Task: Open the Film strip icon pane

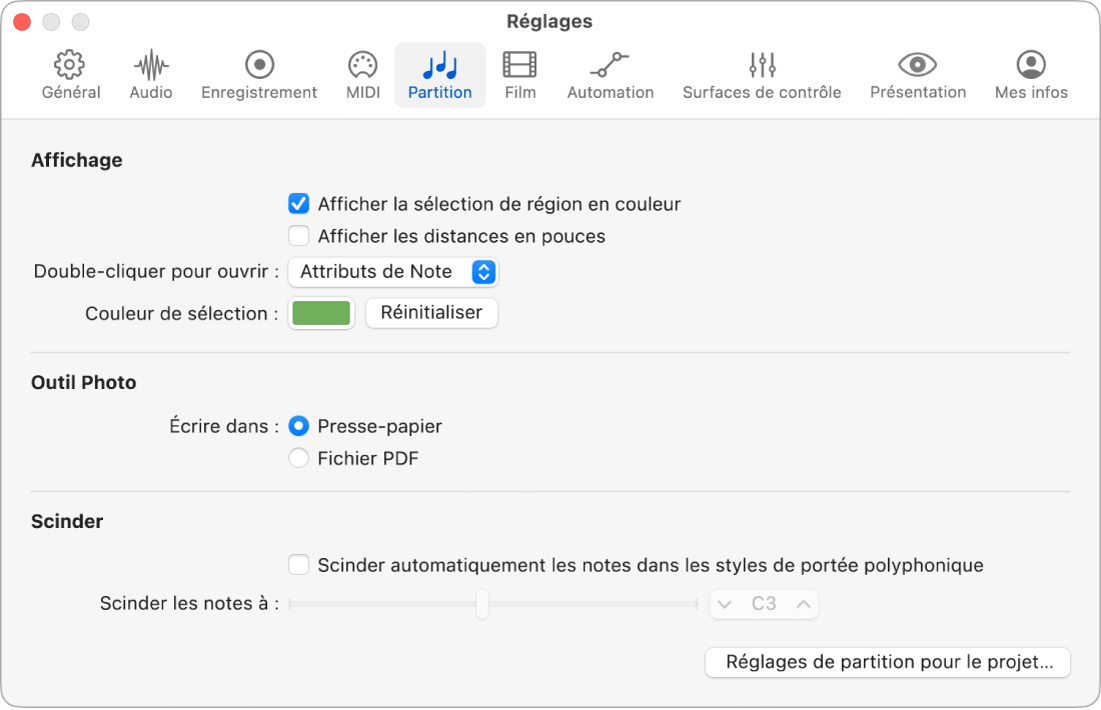Action: pyautogui.click(x=520, y=66)
